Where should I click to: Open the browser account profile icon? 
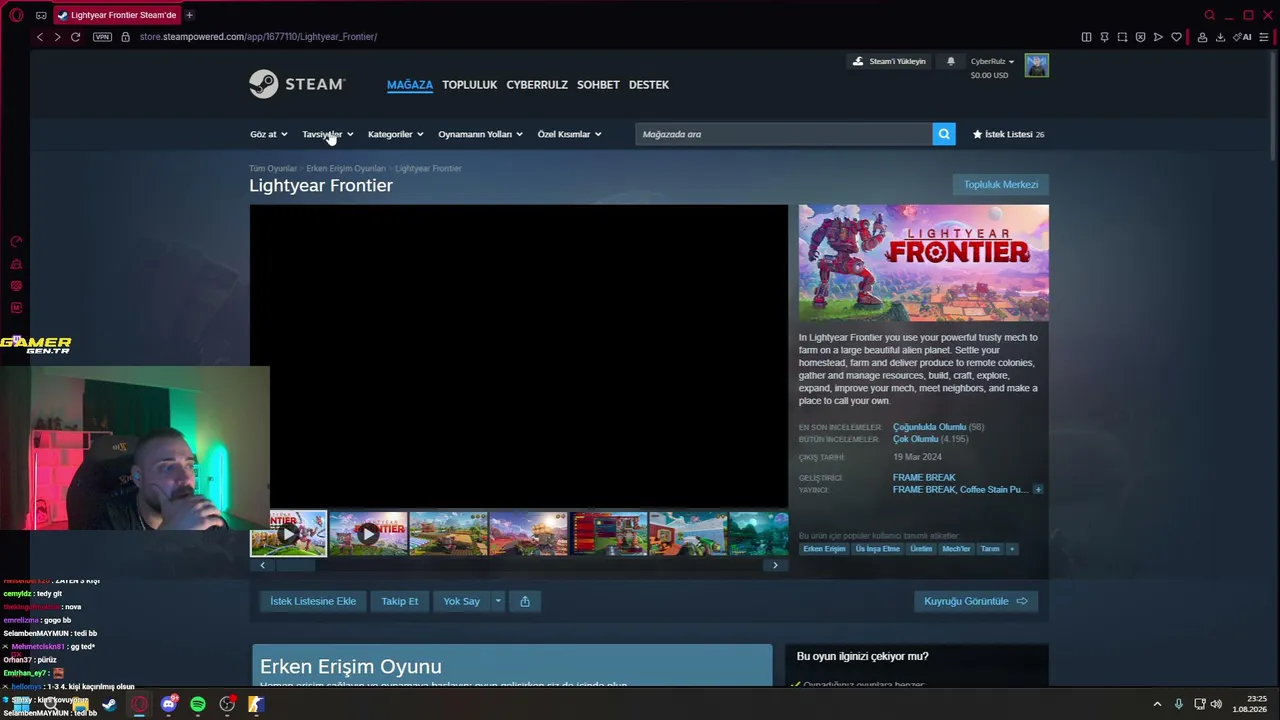pyautogui.click(x=1202, y=37)
